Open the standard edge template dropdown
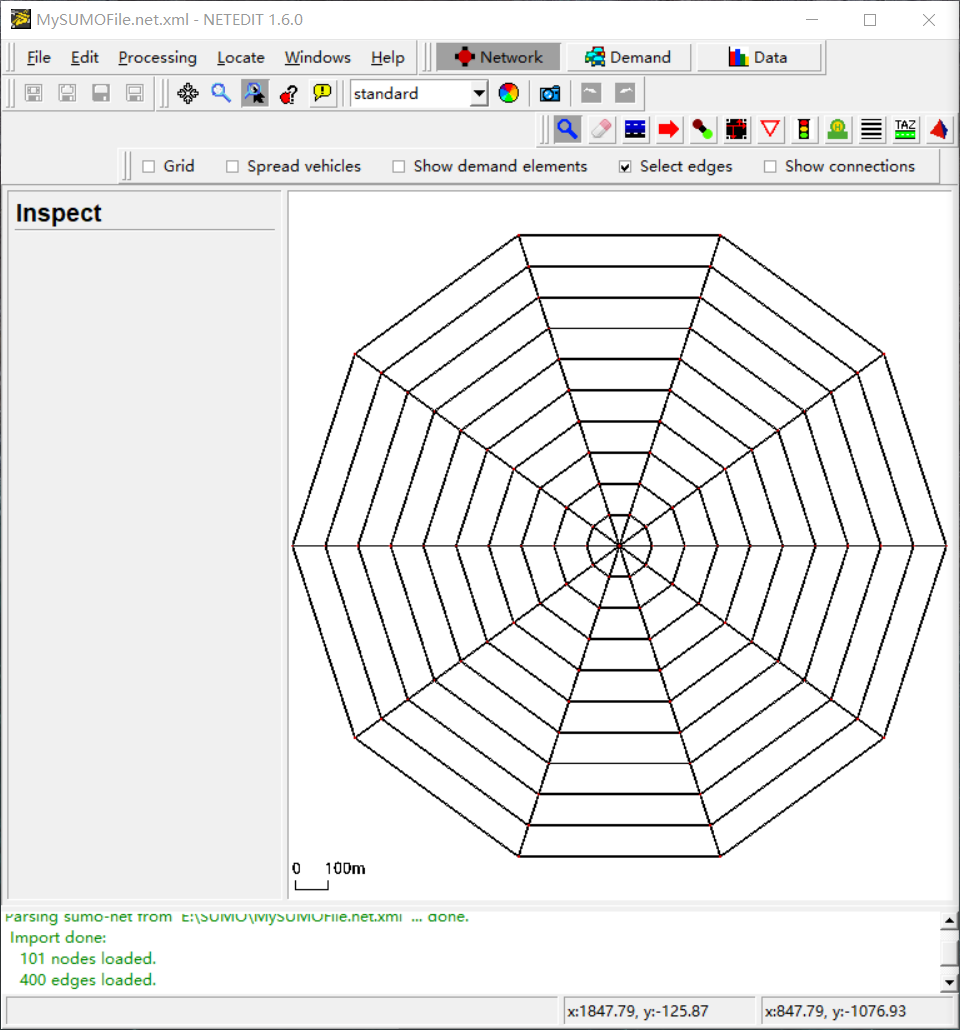 [x=478, y=93]
